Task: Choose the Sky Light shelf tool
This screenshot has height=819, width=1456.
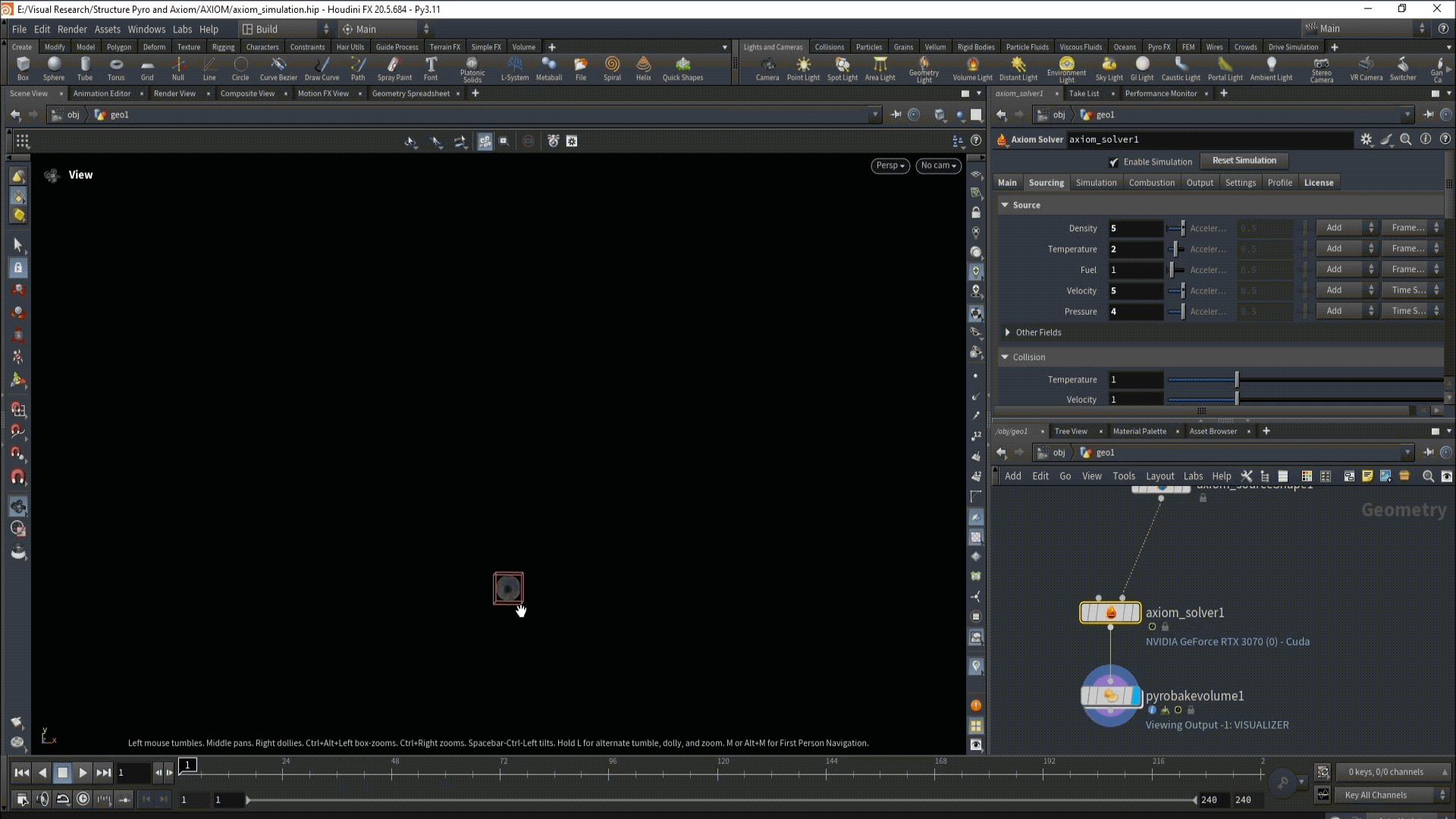Action: click(1109, 67)
